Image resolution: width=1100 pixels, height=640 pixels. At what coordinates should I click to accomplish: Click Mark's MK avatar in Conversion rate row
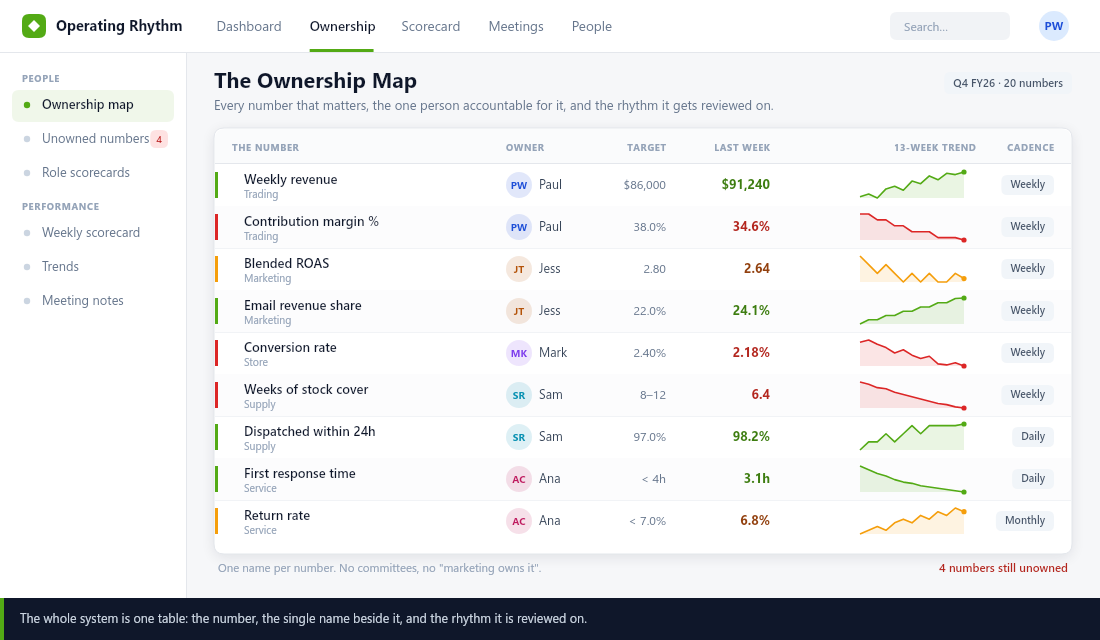click(518, 353)
